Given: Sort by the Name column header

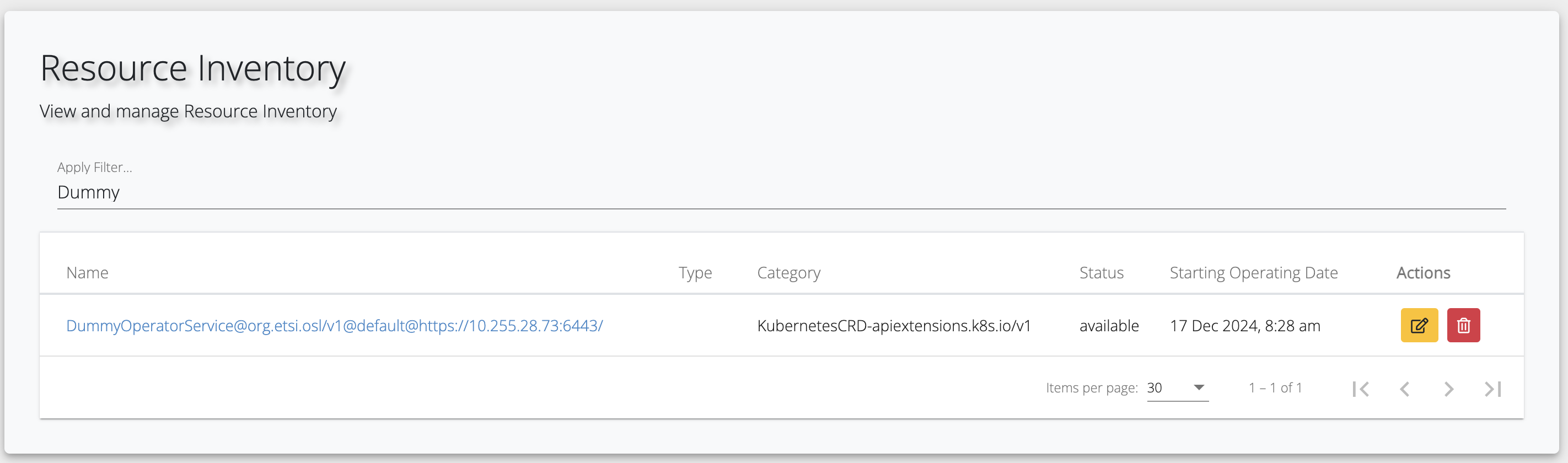Looking at the screenshot, I should [x=87, y=273].
